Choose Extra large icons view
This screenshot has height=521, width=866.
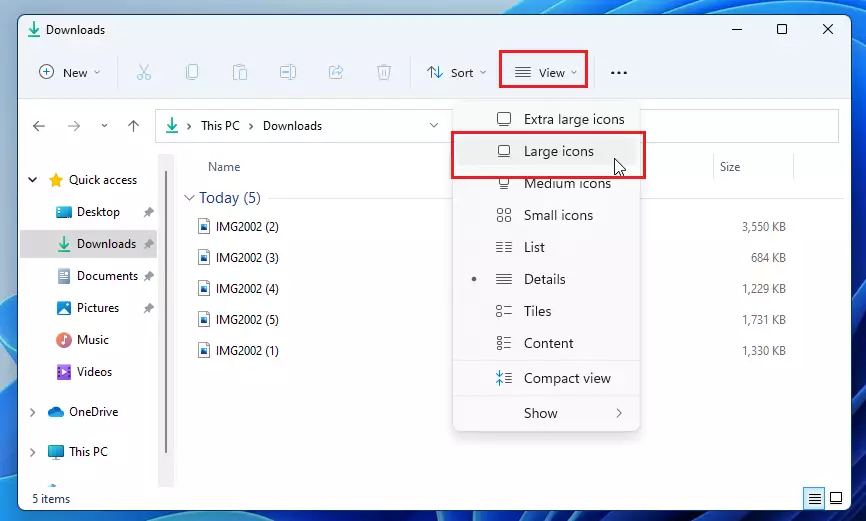tap(546, 119)
